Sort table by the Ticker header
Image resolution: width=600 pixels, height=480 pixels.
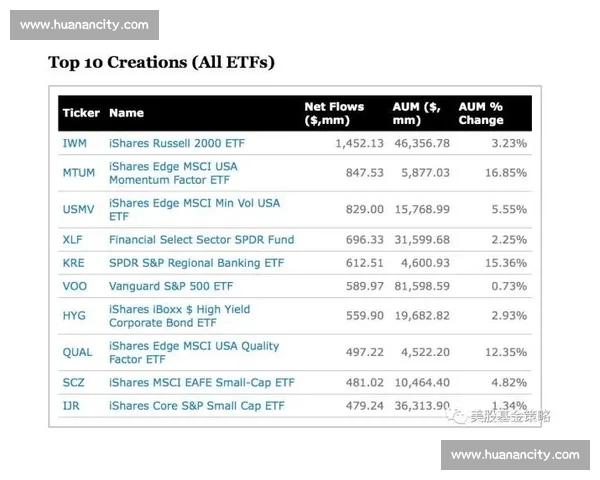point(81,113)
